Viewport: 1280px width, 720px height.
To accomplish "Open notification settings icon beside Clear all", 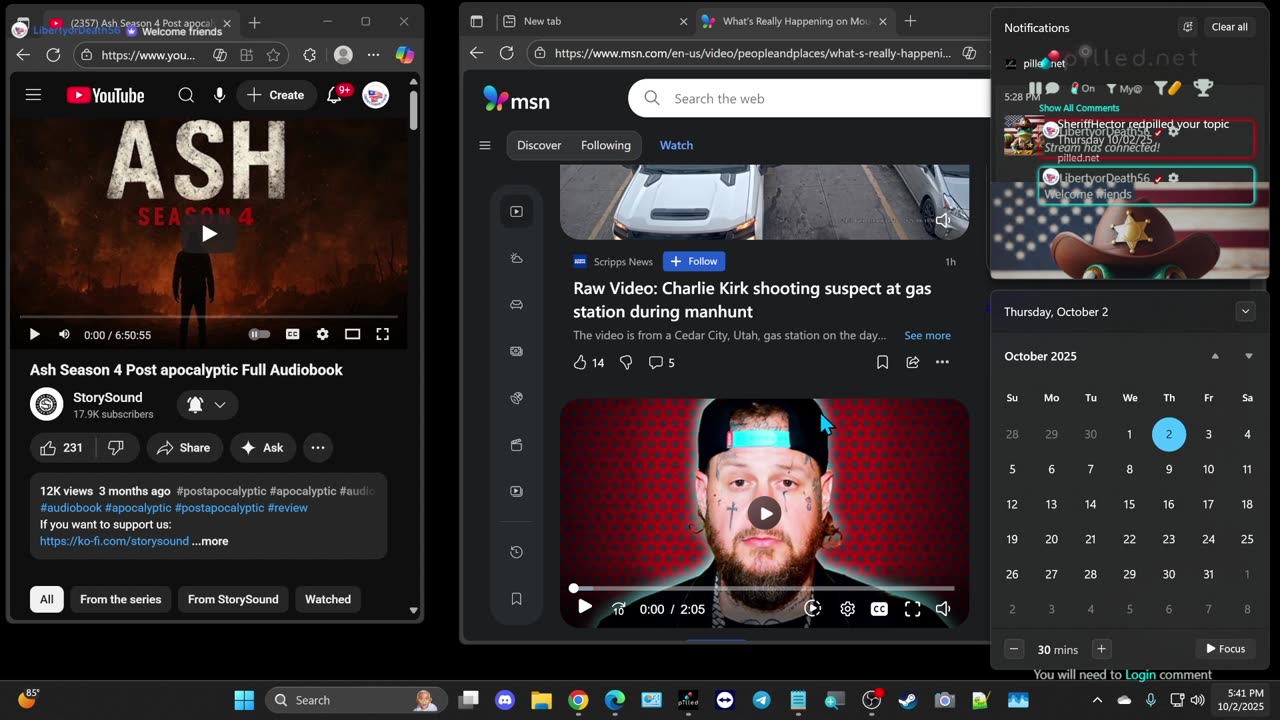I will [1187, 27].
